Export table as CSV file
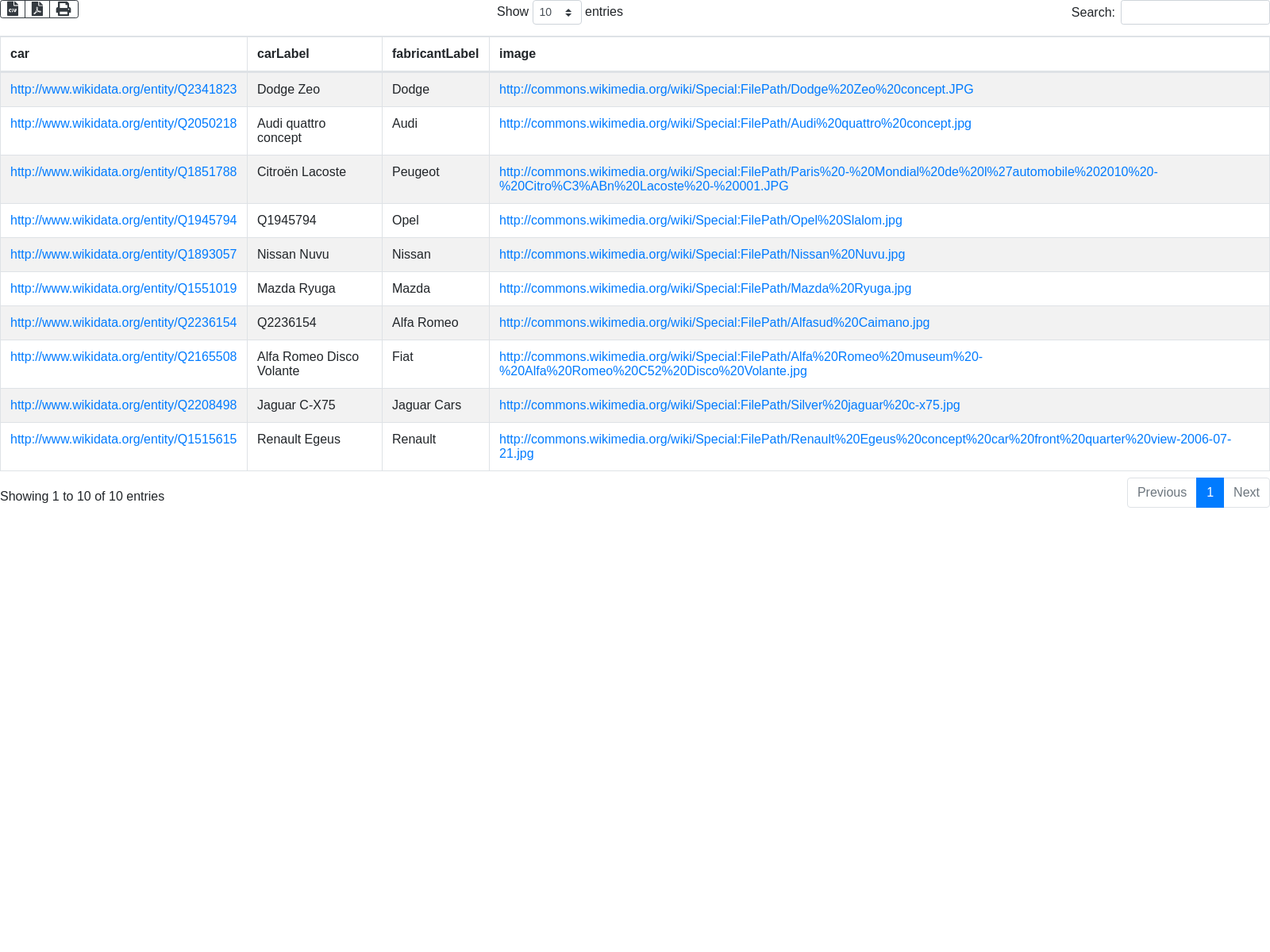 [13, 9]
